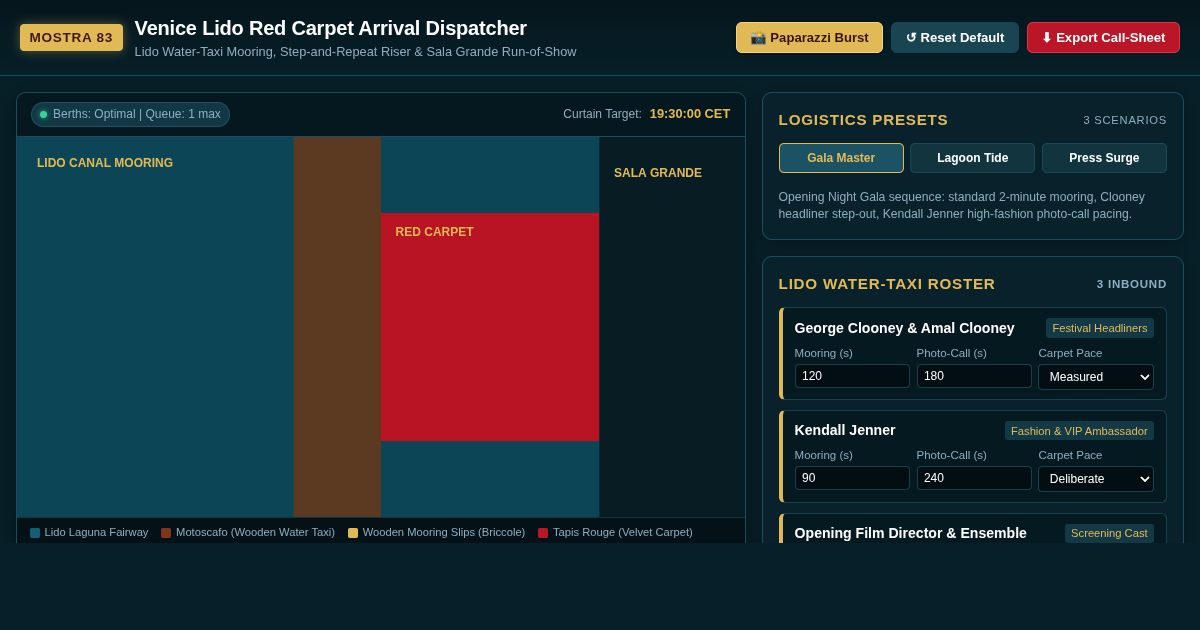Image resolution: width=1200 pixels, height=630 pixels.
Task: Edit Kendall Jenner's Photo-Call seconds field
Action: pyautogui.click(x=974, y=478)
